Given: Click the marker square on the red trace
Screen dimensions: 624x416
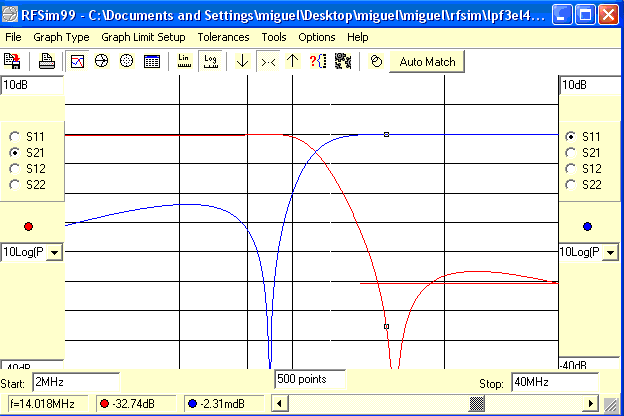Looking at the screenshot, I should (x=386, y=326).
